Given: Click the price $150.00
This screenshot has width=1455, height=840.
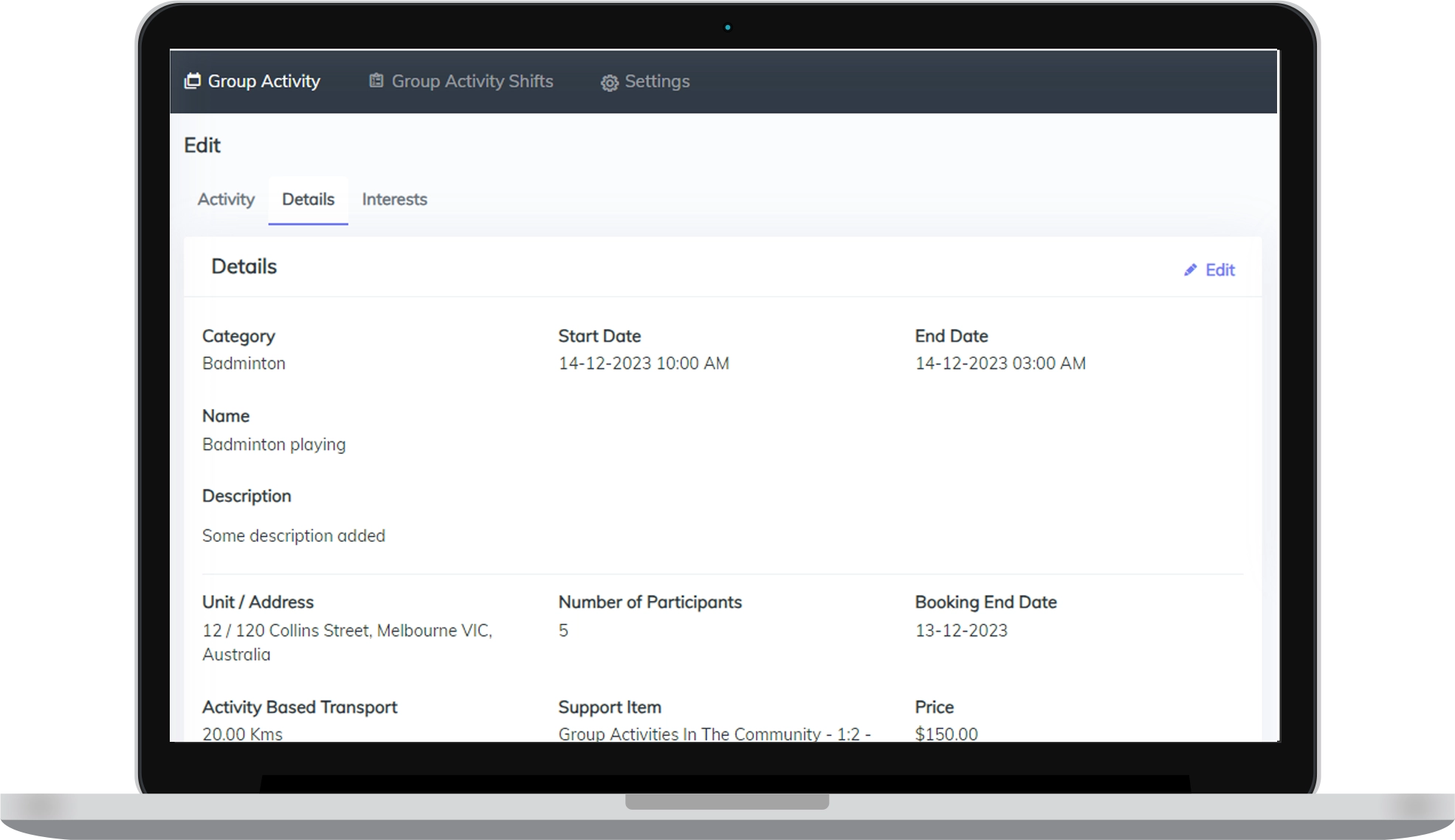Looking at the screenshot, I should coord(946,734).
